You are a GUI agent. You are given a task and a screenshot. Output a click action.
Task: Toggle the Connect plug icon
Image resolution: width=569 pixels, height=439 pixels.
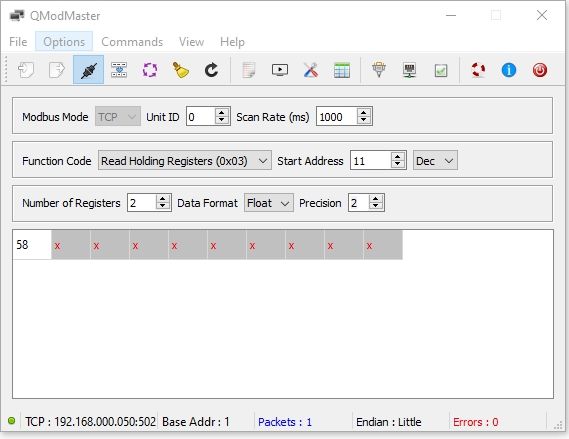88,70
